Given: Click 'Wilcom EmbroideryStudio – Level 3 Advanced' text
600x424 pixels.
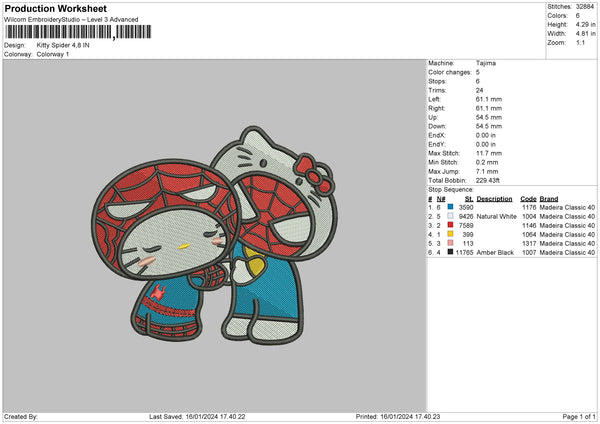Looking at the screenshot, I should pyautogui.click(x=71, y=20).
